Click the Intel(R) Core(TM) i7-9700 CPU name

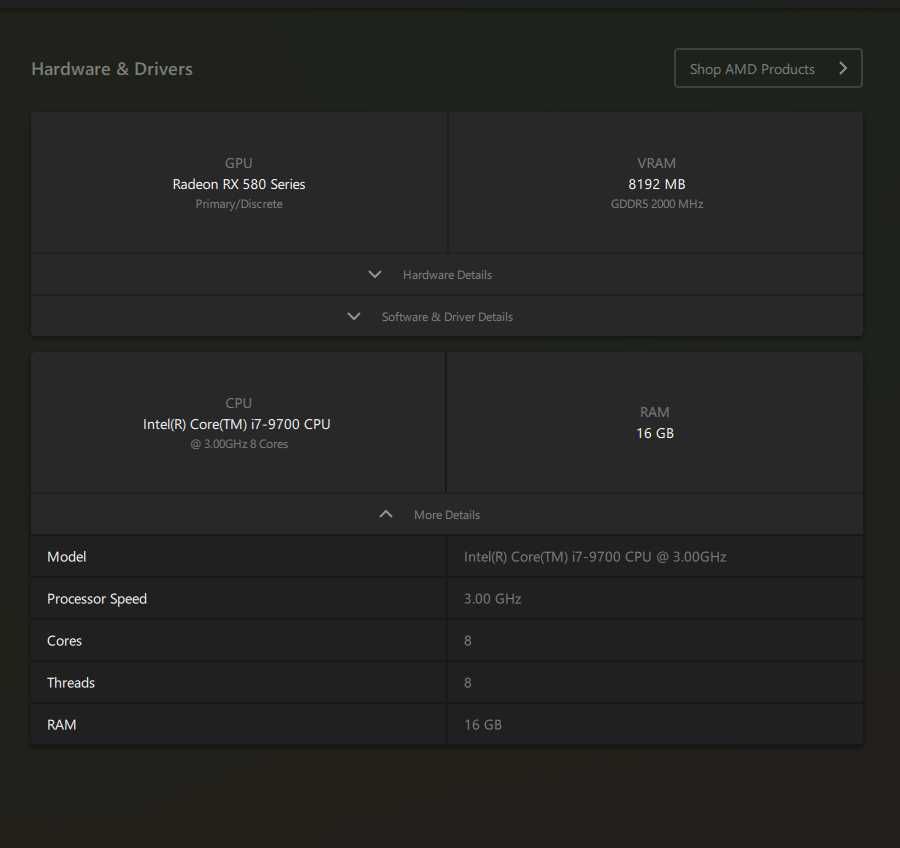(x=236, y=424)
